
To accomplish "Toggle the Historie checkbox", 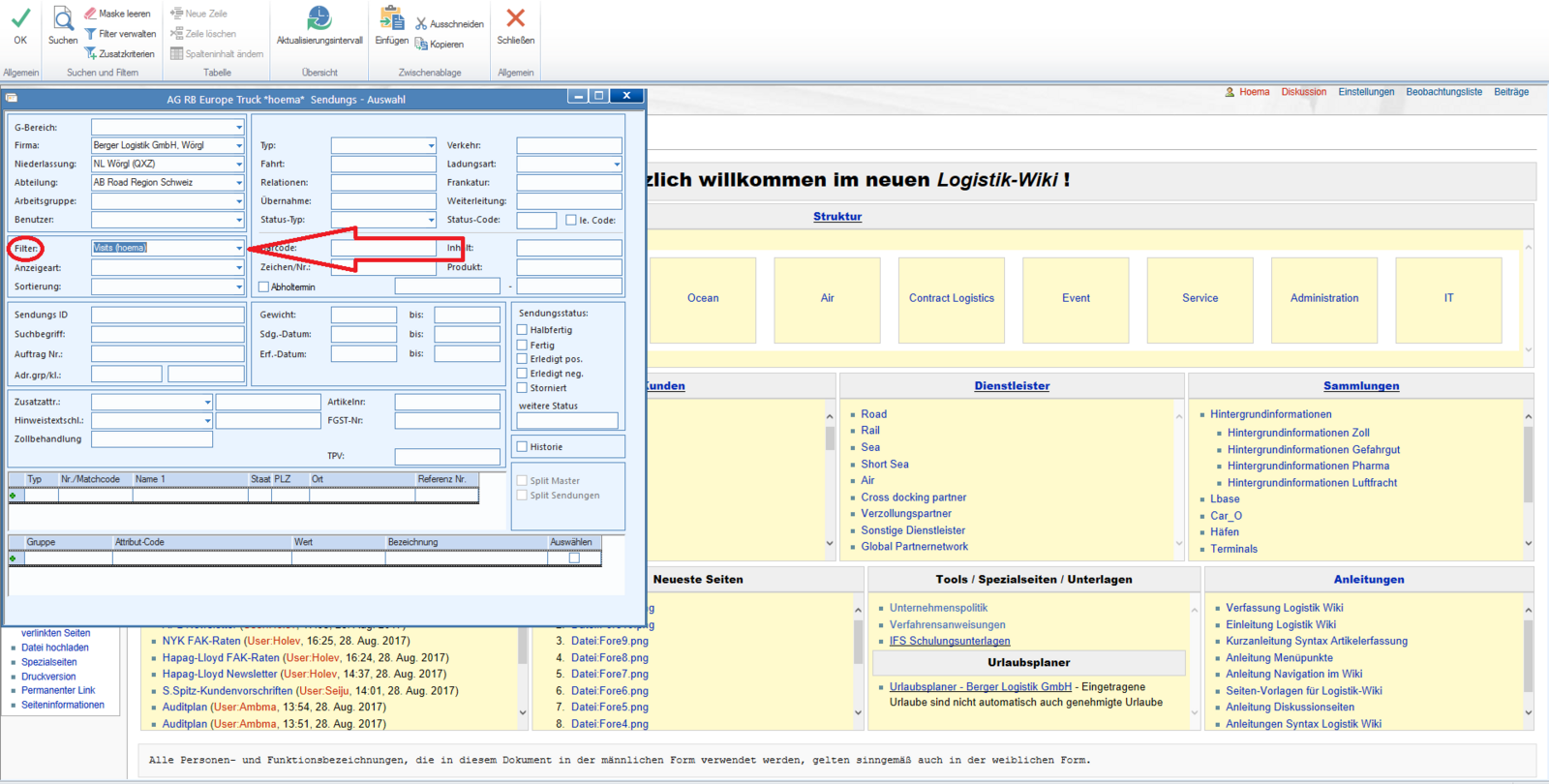I will coord(522,447).
